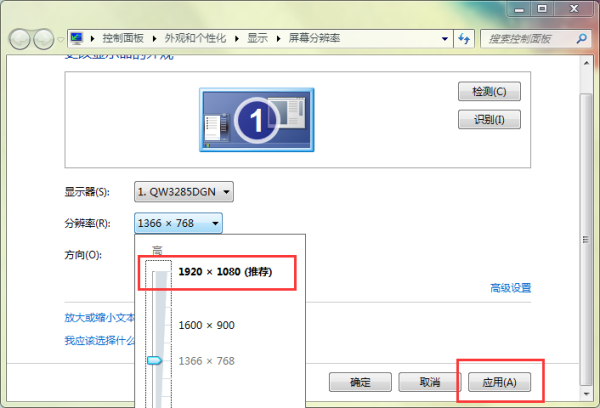Screen dimensions: 600x408
Task: Choose 1920 × 1080 (推荐) on resolution slider
Action: pos(225,271)
